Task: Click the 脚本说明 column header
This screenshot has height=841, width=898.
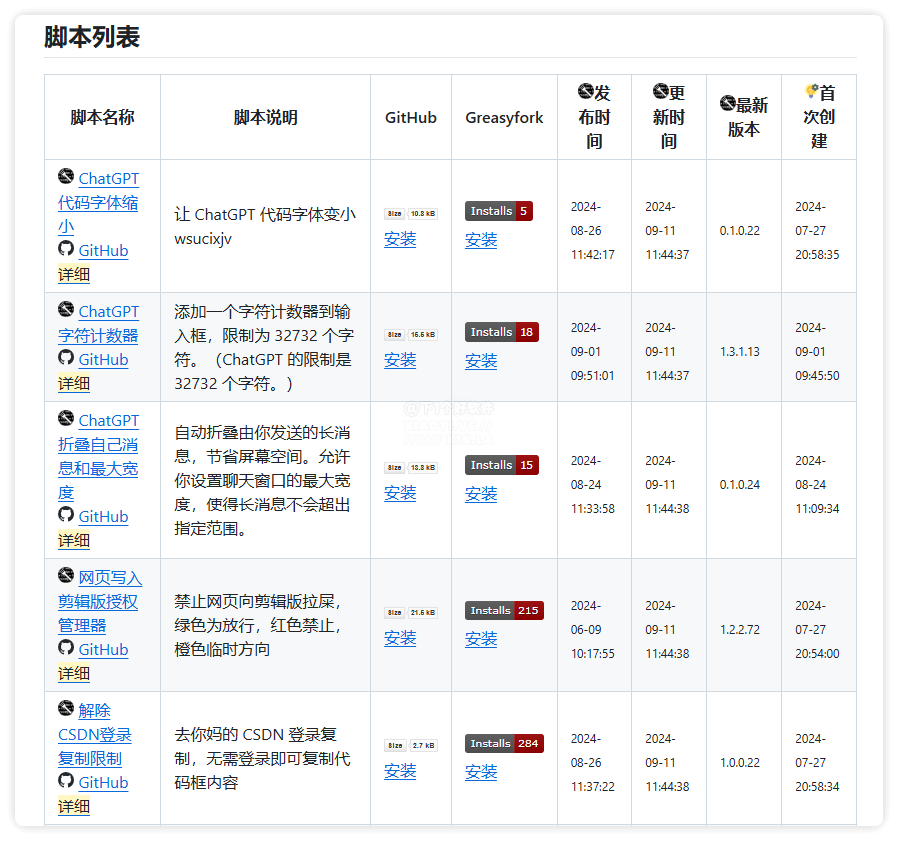Action: point(265,117)
